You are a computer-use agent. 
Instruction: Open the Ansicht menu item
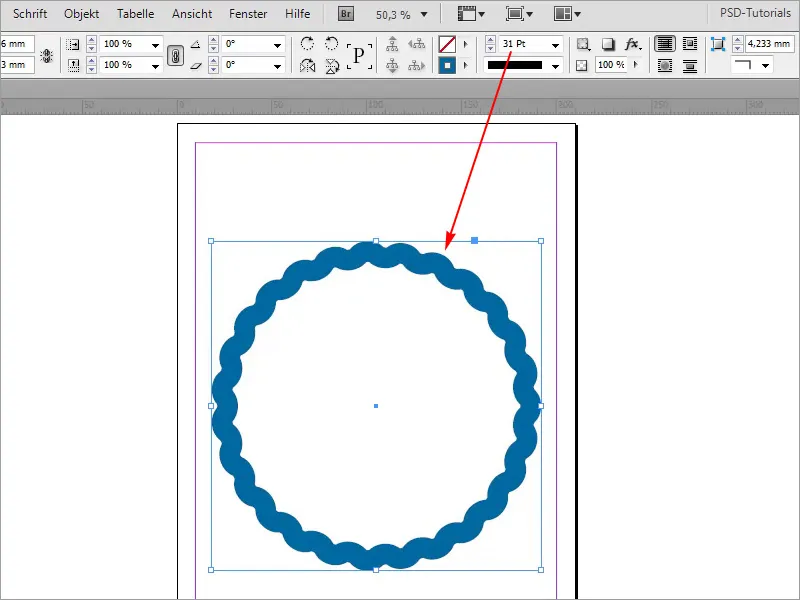coord(190,14)
